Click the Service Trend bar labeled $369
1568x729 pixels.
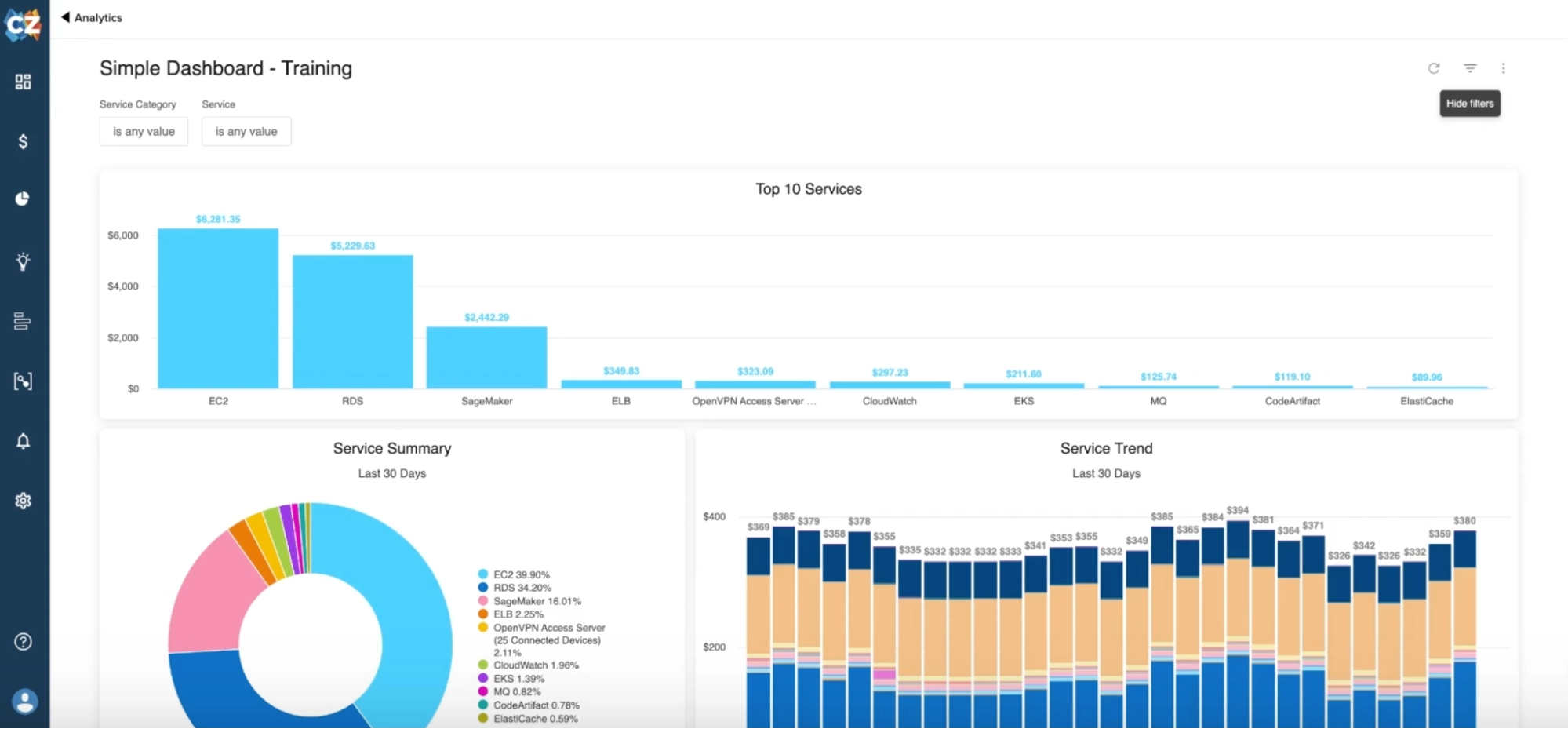click(x=759, y=632)
